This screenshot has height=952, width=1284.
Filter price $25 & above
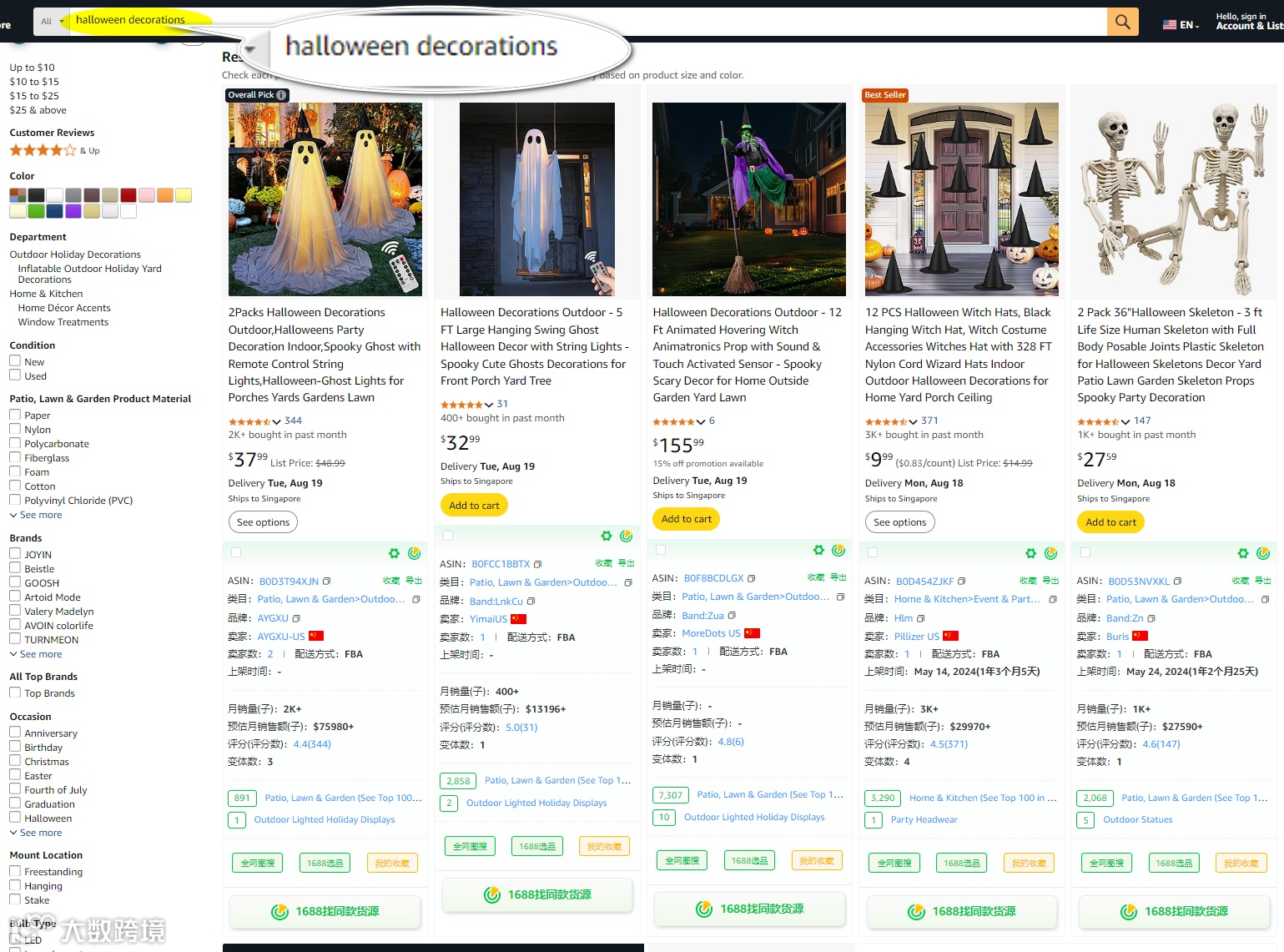point(38,110)
